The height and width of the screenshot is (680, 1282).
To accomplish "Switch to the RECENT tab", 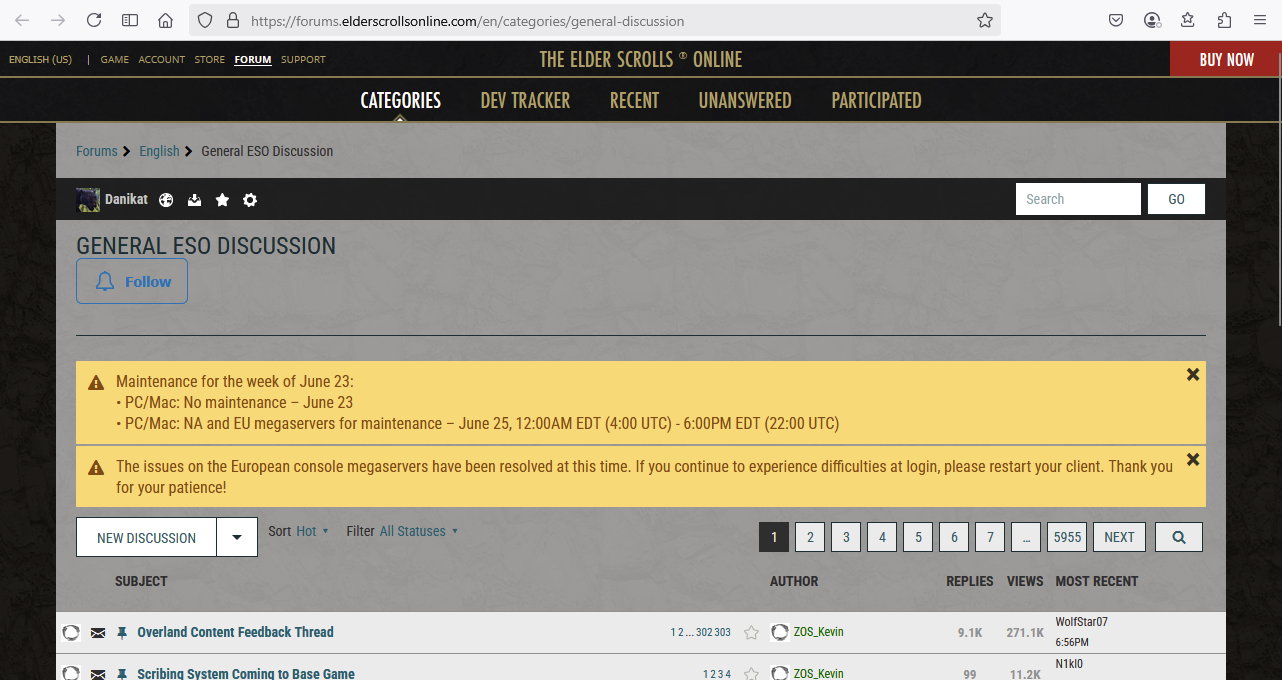I will [x=634, y=100].
